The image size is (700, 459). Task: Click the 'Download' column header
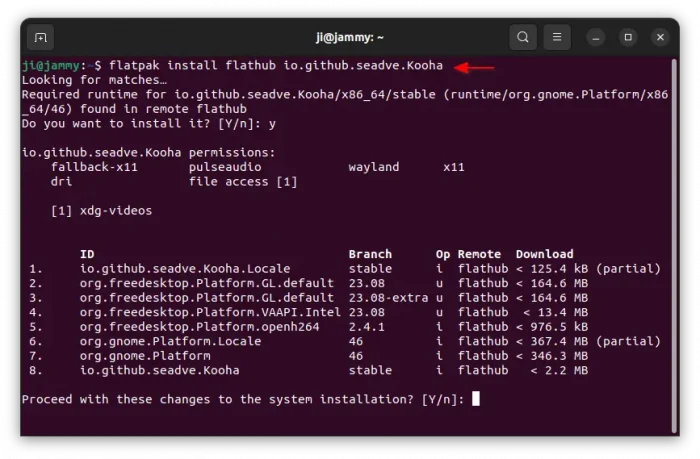pos(544,254)
